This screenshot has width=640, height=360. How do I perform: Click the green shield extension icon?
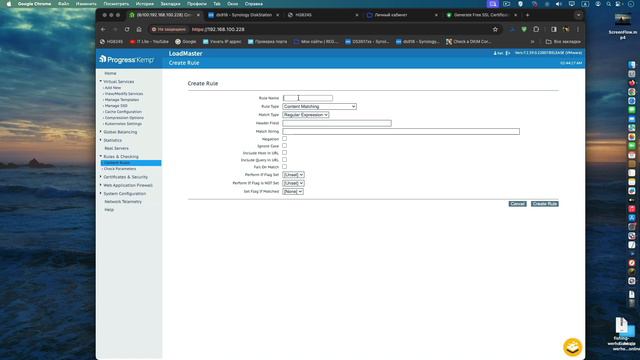[524, 29]
